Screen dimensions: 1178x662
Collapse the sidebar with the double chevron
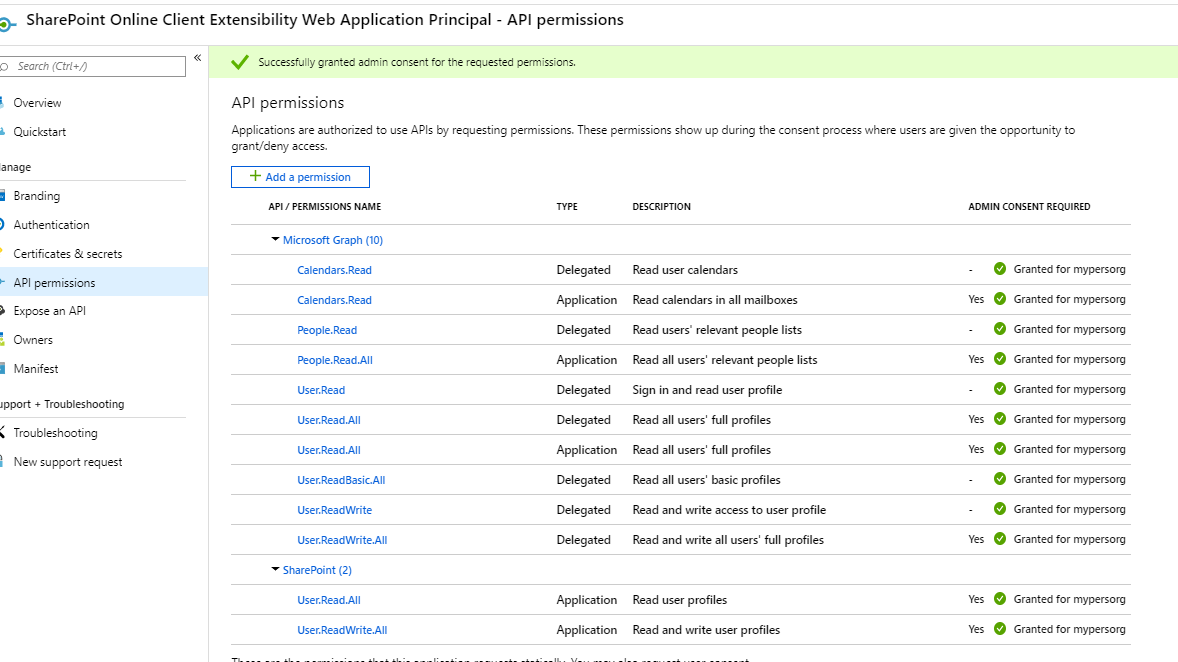(197, 58)
